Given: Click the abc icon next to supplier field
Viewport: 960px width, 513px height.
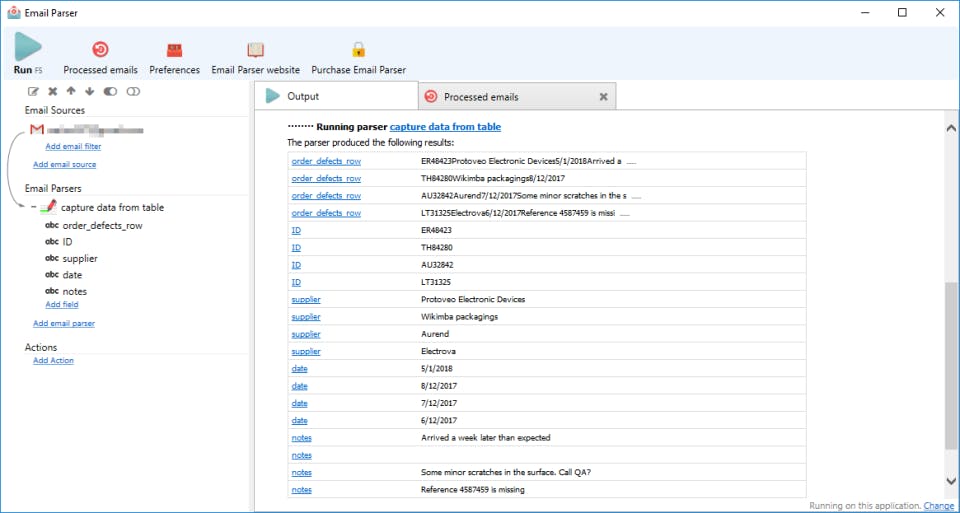Looking at the screenshot, I should (x=52, y=258).
